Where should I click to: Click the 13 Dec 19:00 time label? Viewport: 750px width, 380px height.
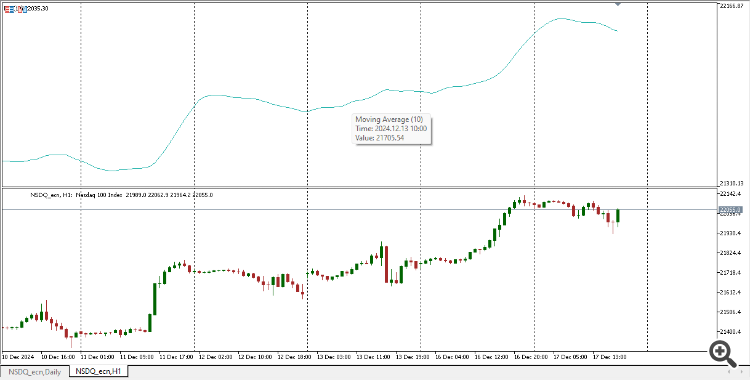pos(413,357)
